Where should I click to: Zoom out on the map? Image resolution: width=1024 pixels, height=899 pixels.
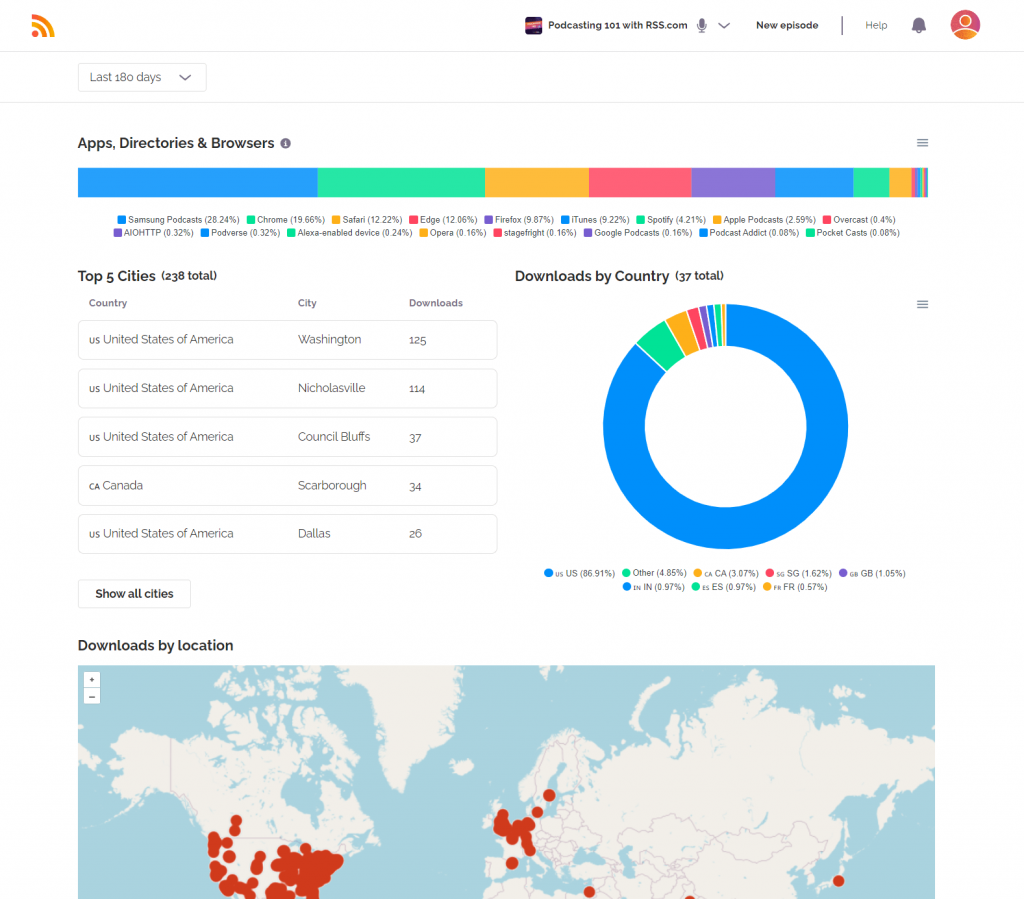pos(92,696)
